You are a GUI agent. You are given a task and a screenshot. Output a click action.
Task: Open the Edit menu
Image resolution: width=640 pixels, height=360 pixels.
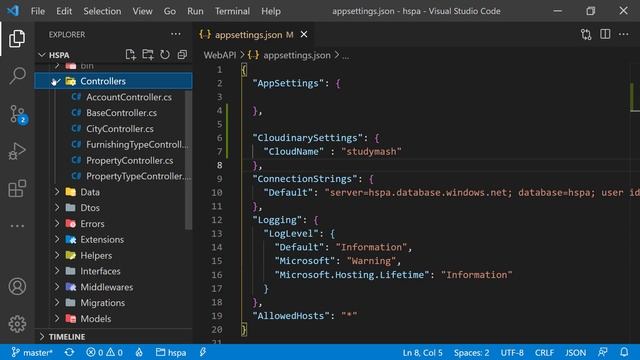click(64, 11)
